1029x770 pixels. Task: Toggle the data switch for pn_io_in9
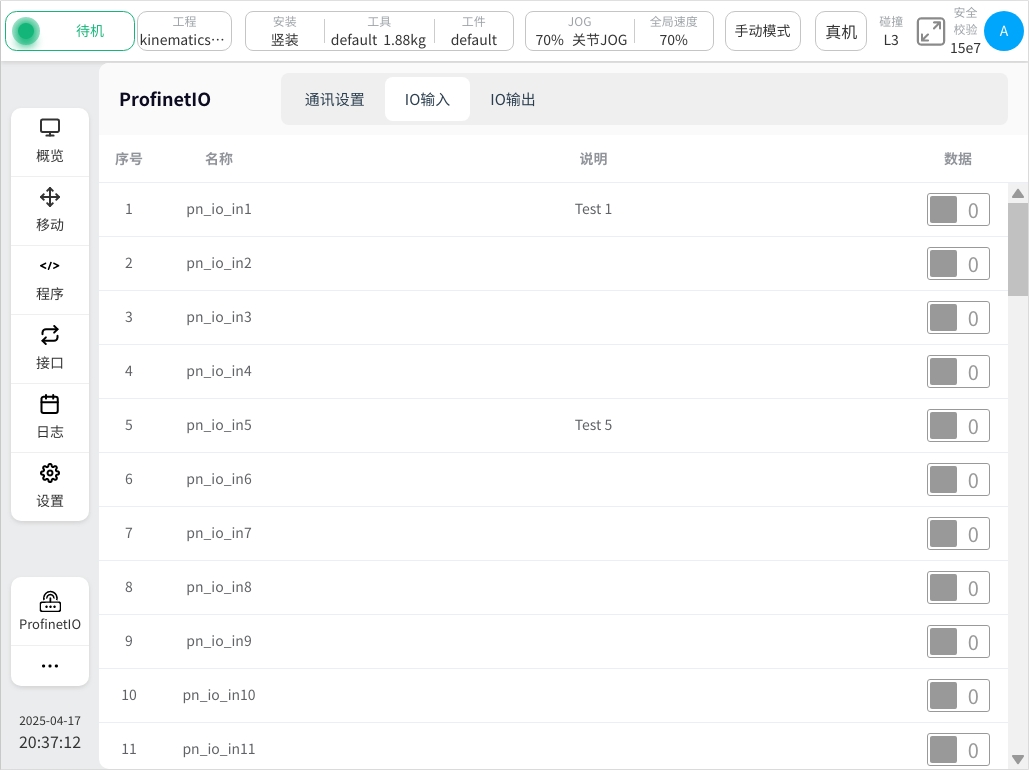click(x=957, y=642)
